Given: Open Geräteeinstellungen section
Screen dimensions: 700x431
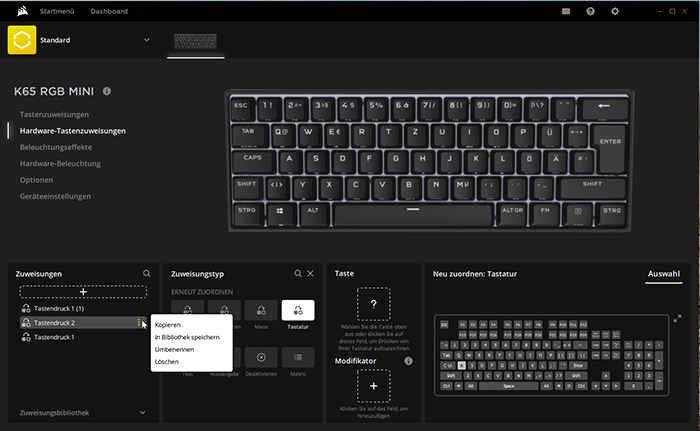Looking at the screenshot, I should (55, 196).
